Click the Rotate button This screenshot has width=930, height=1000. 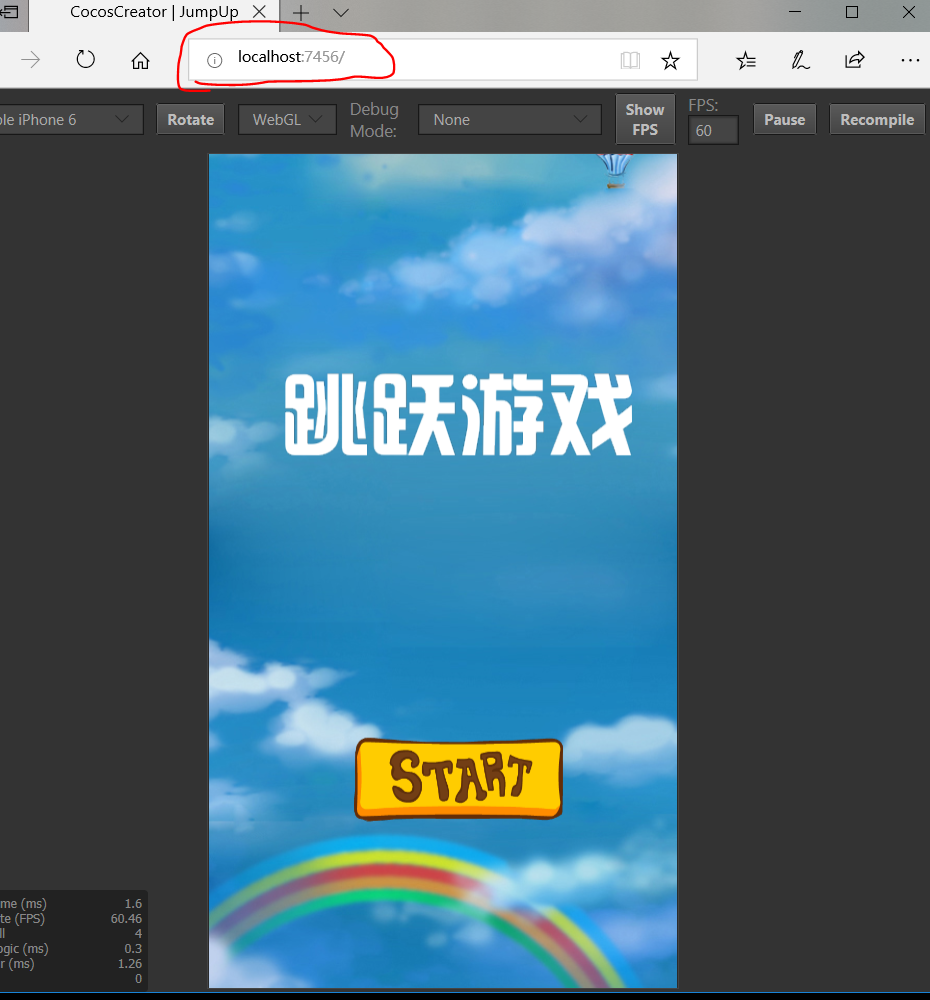click(x=191, y=120)
